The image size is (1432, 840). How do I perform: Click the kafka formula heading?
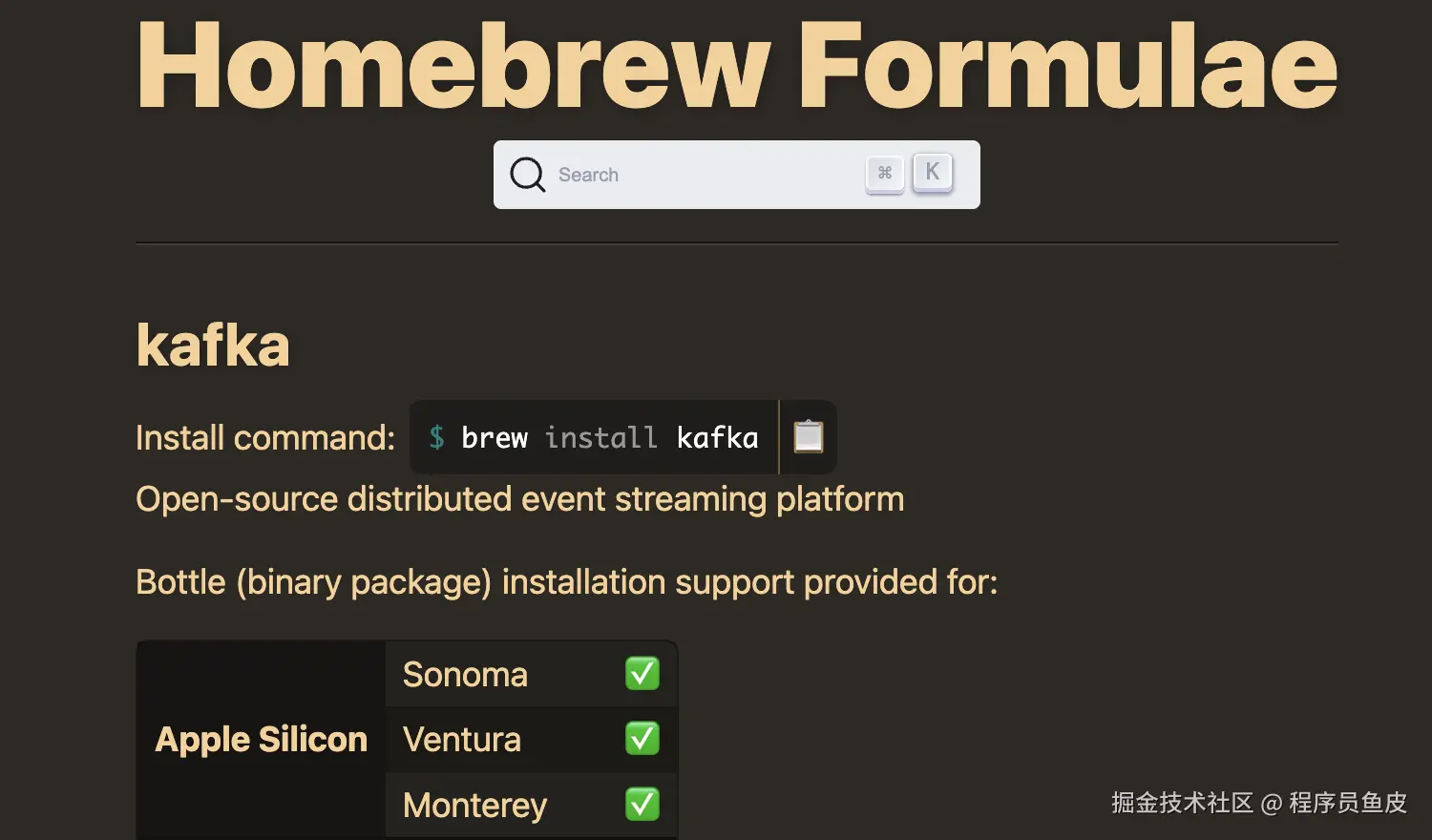coord(213,345)
